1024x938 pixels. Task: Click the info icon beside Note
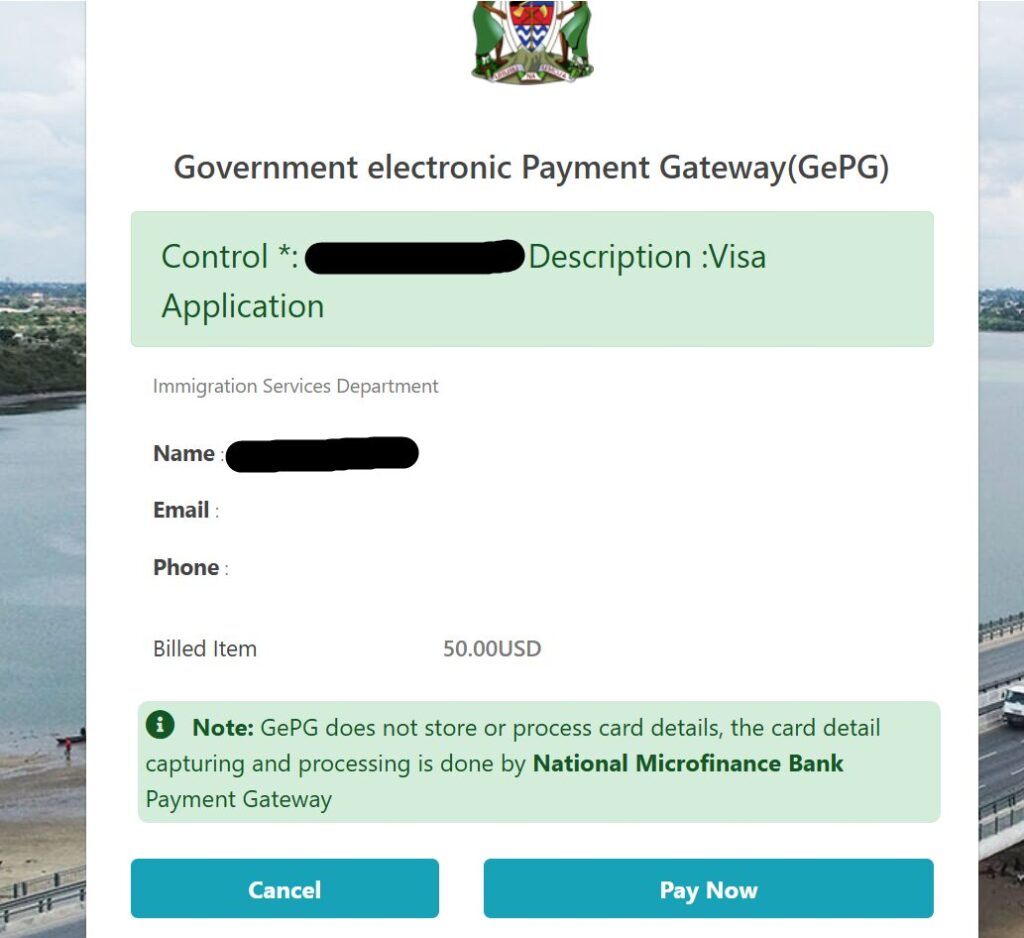point(160,725)
